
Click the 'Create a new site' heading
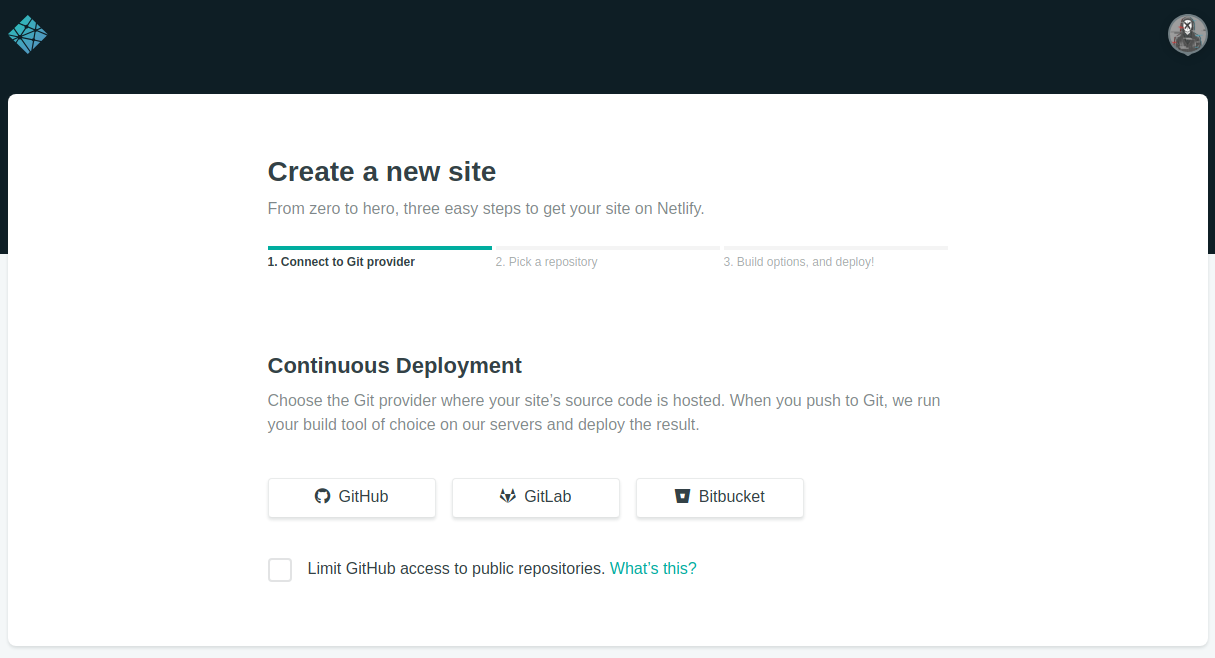coord(382,172)
